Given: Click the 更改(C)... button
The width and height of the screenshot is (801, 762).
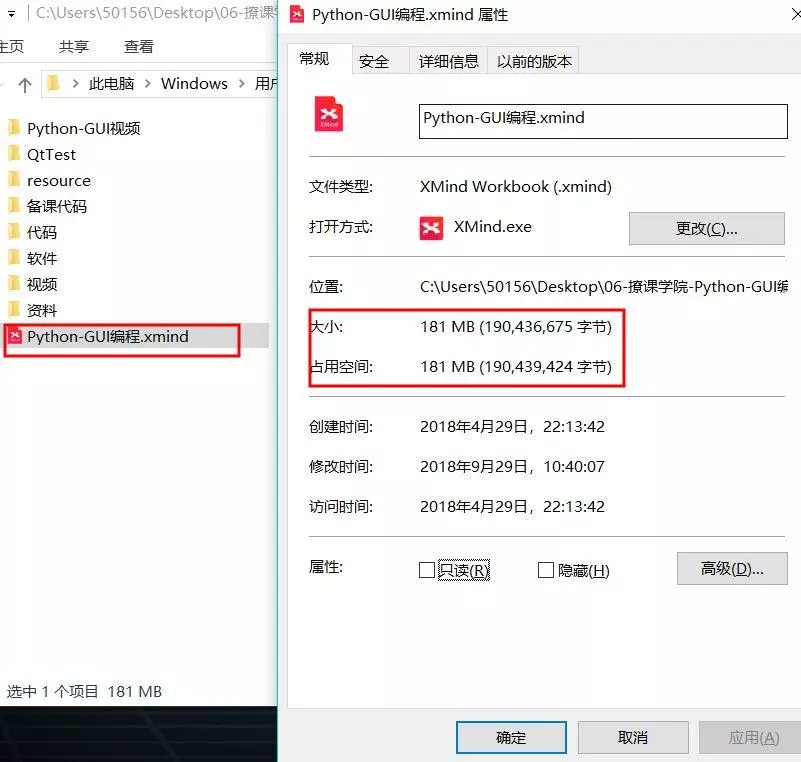Looking at the screenshot, I should pos(706,228).
